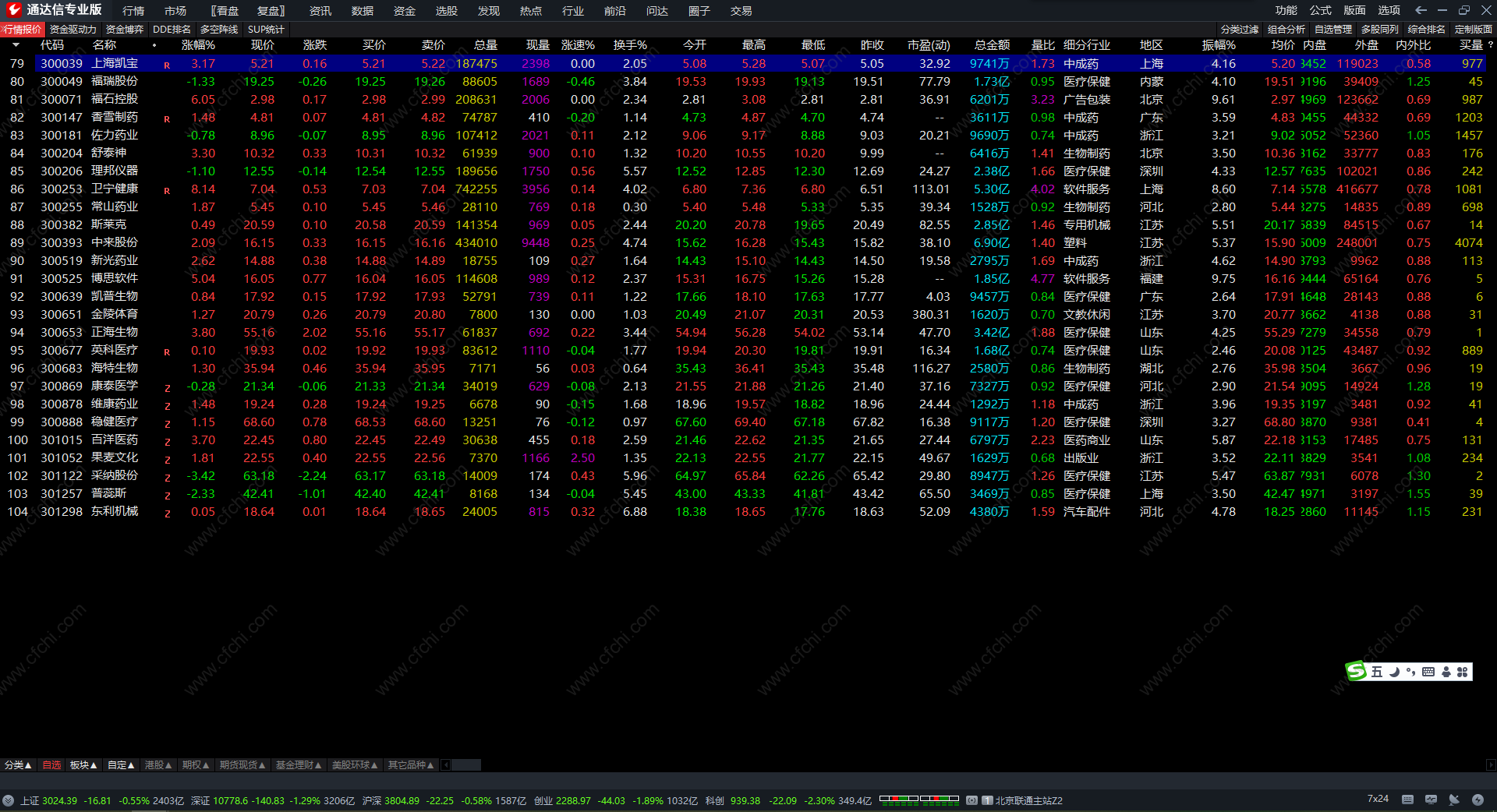This screenshot has width=1497, height=812.
Task: Switch to the 资金博弈 tab
Action: pos(125,30)
